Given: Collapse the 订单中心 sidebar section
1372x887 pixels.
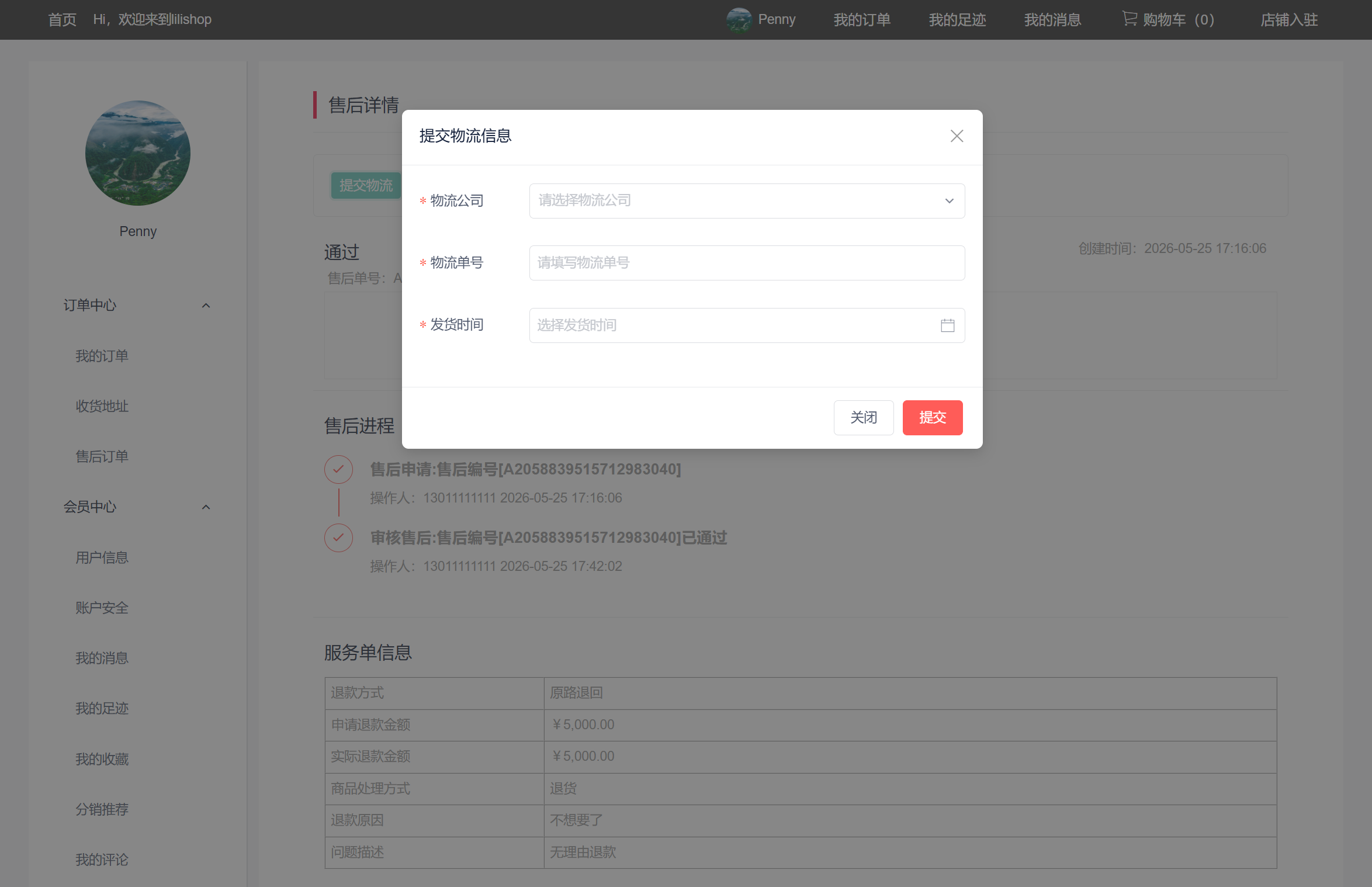Looking at the screenshot, I should point(206,306).
